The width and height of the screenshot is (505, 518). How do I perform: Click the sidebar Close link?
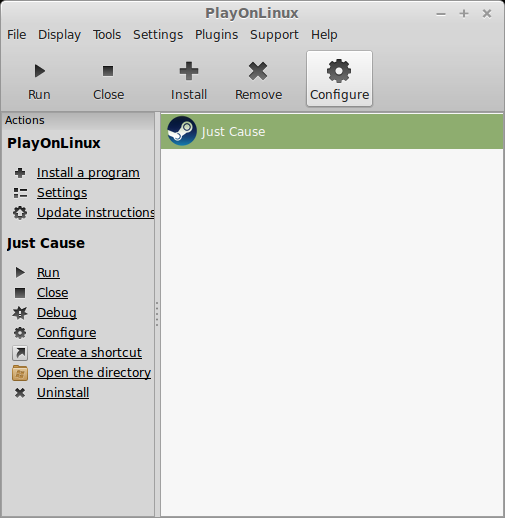53,293
